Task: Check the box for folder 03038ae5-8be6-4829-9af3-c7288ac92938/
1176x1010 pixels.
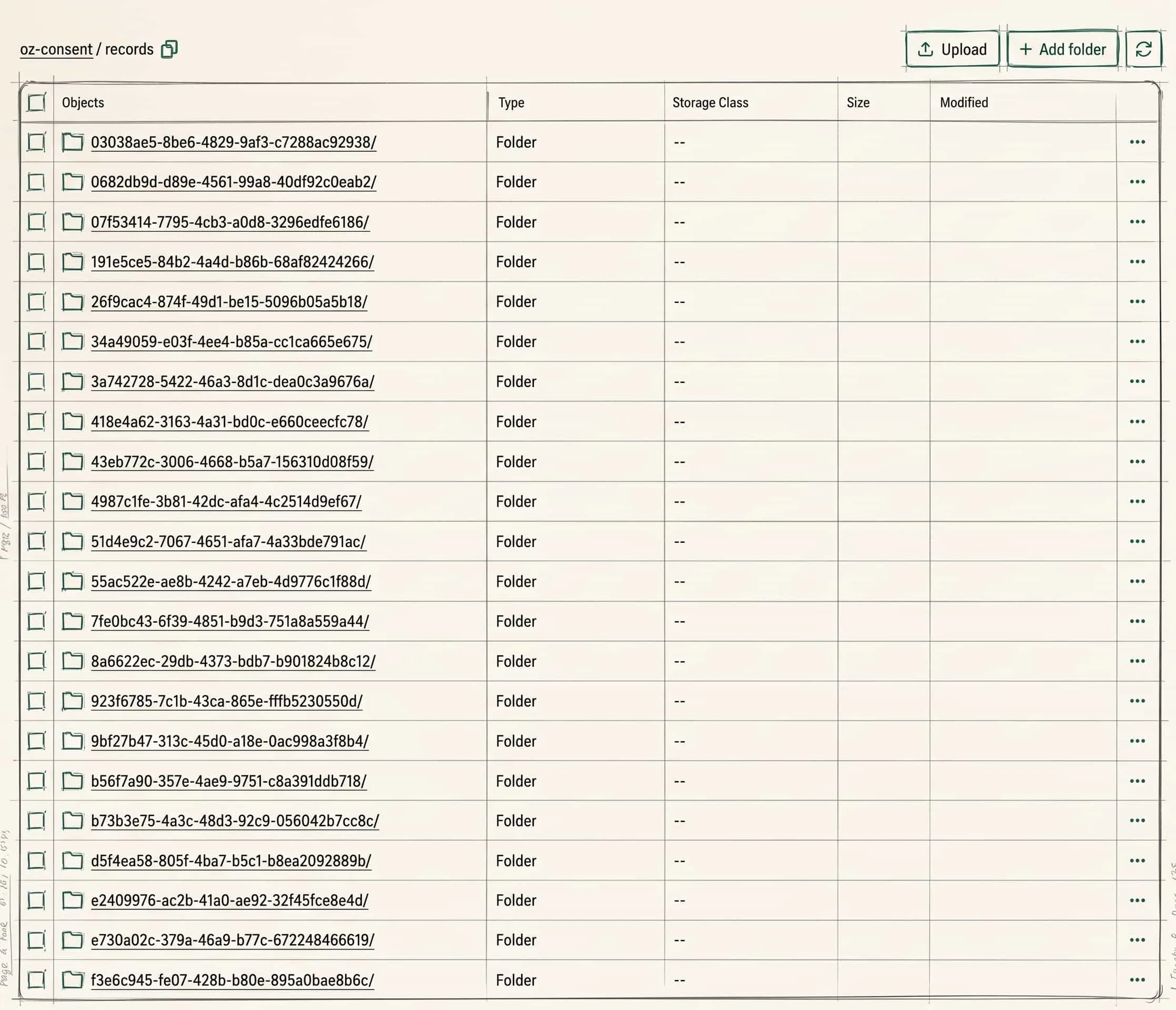Action: point(36,142)
